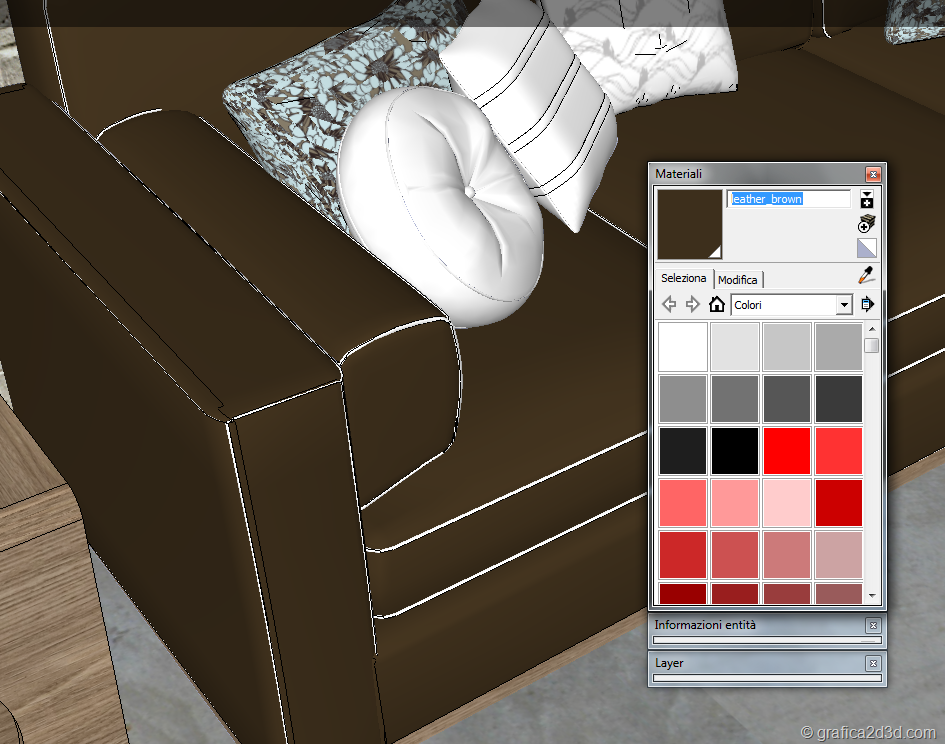Screen dimensions: 945x744
Task: Select the black color swatch
Action: pyautogui.click(x=735, y=450)
